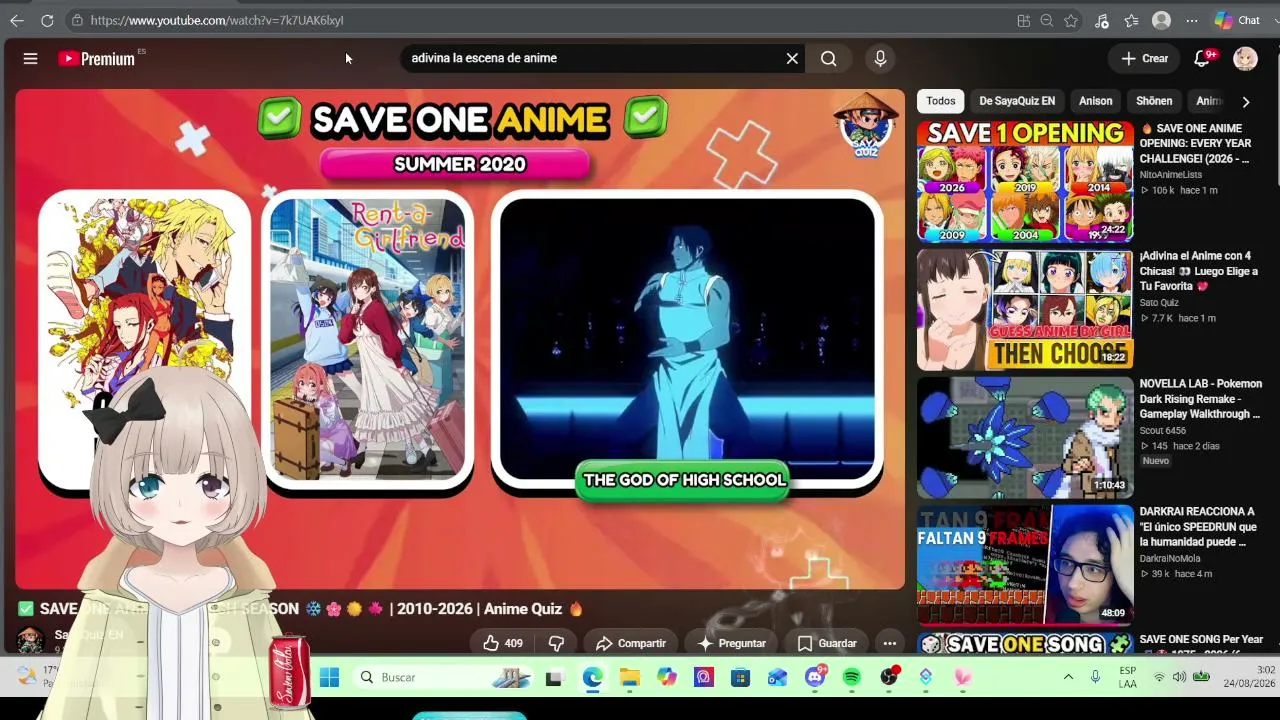The width and height of the screenshot is (1280, 720).
Task: Click the video player showing 'SAVE ONE ANIME'
Action: (x=460, y=339)
